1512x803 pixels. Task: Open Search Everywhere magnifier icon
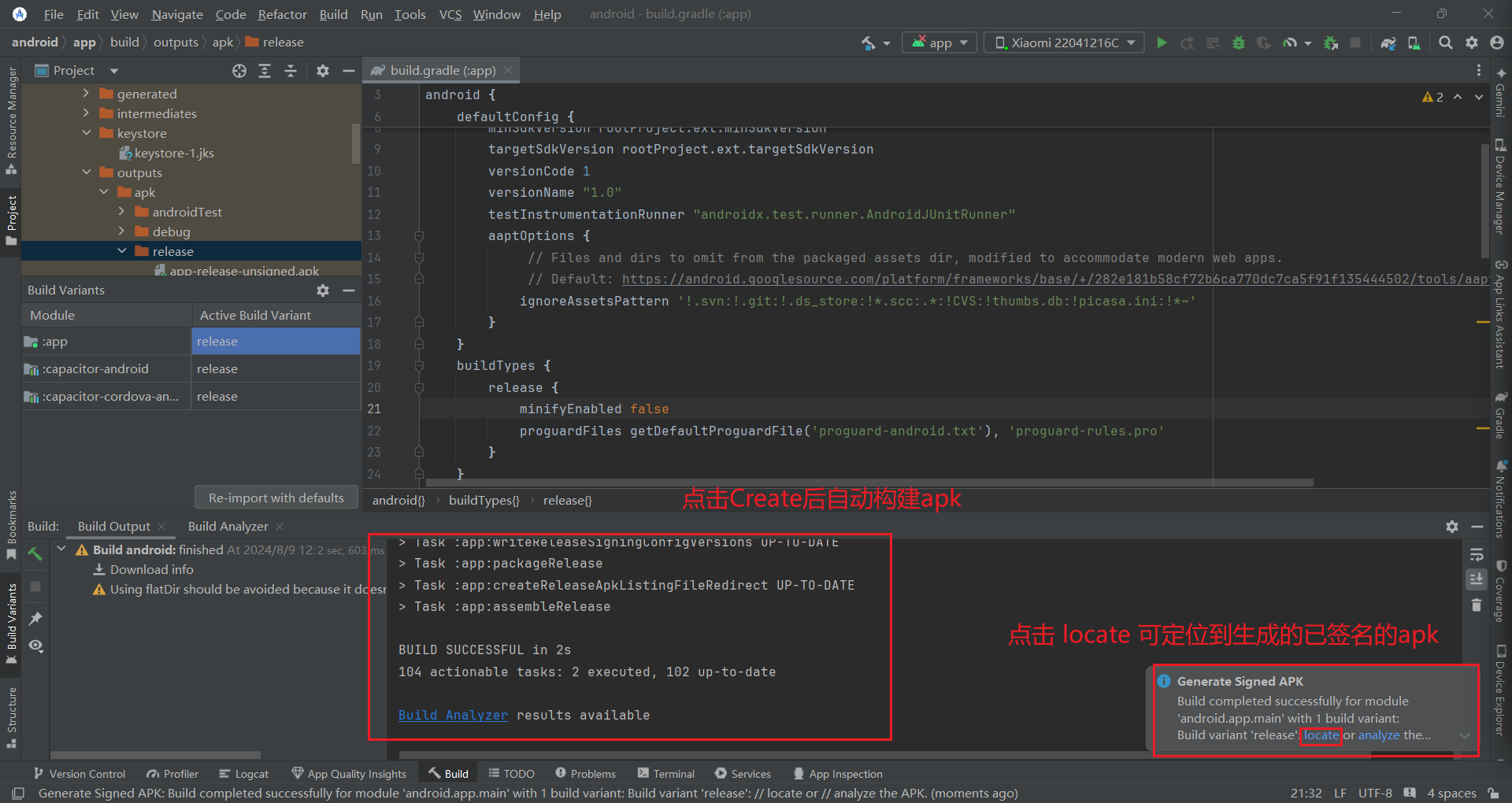coord(1445,43)
